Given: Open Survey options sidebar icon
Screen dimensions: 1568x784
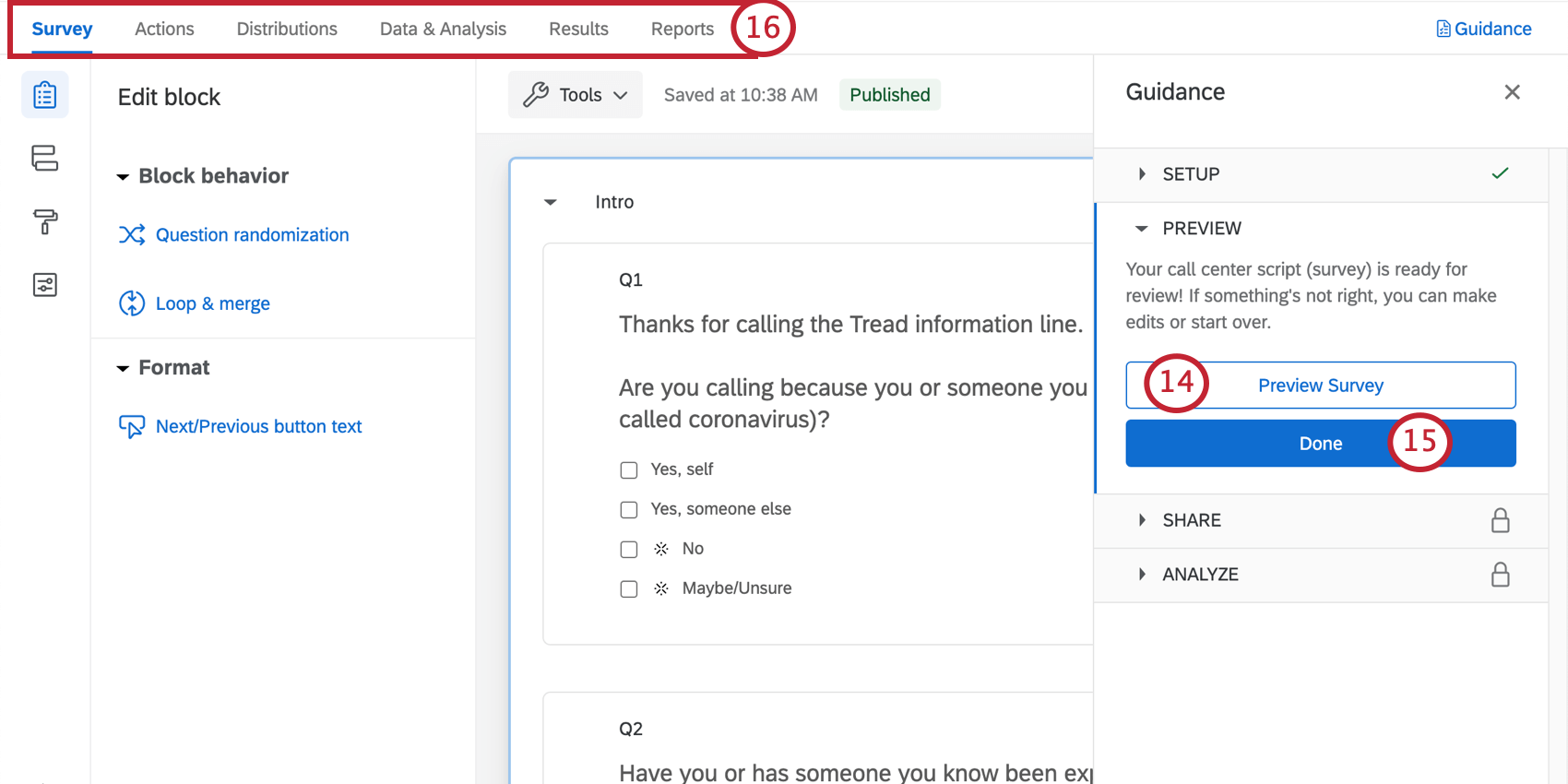Looking at the screenshot, I should pos(44,285).
